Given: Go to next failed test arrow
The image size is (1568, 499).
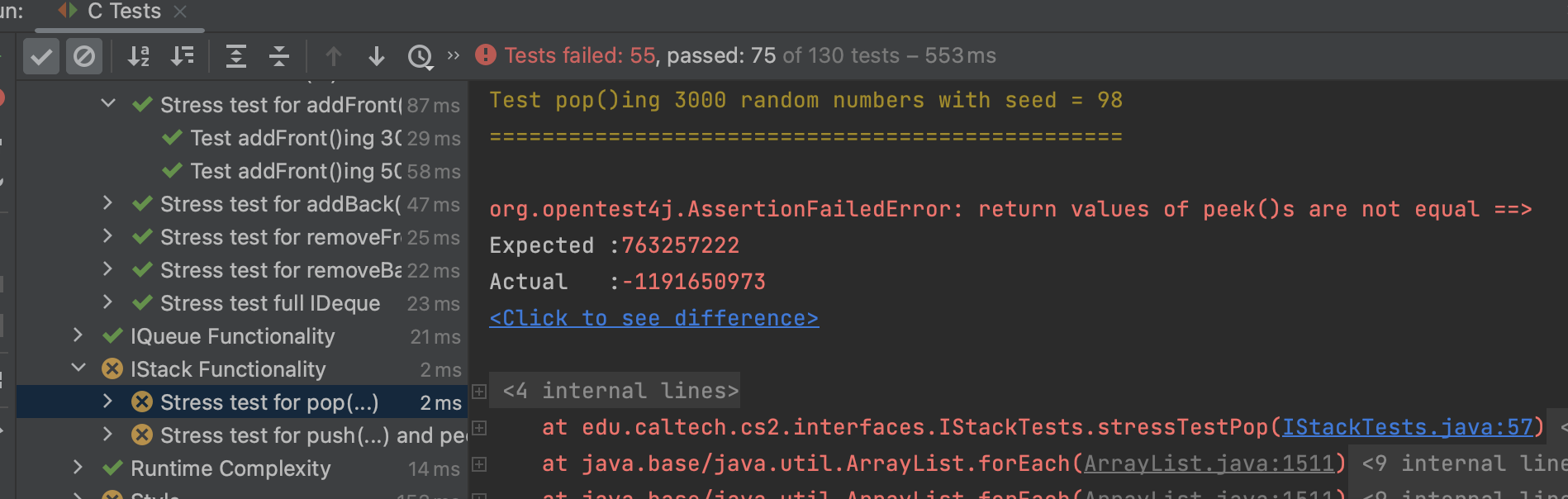Looking at the screenshot, I should 377,56.
